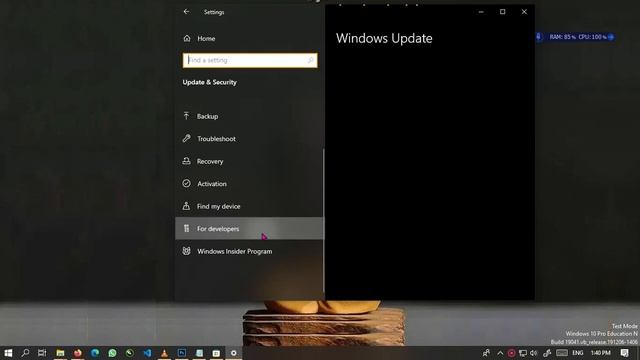Open the clock showing 1:40 PM
The width and height of the screenshot is (640, 360).
[x=601, y=353]
